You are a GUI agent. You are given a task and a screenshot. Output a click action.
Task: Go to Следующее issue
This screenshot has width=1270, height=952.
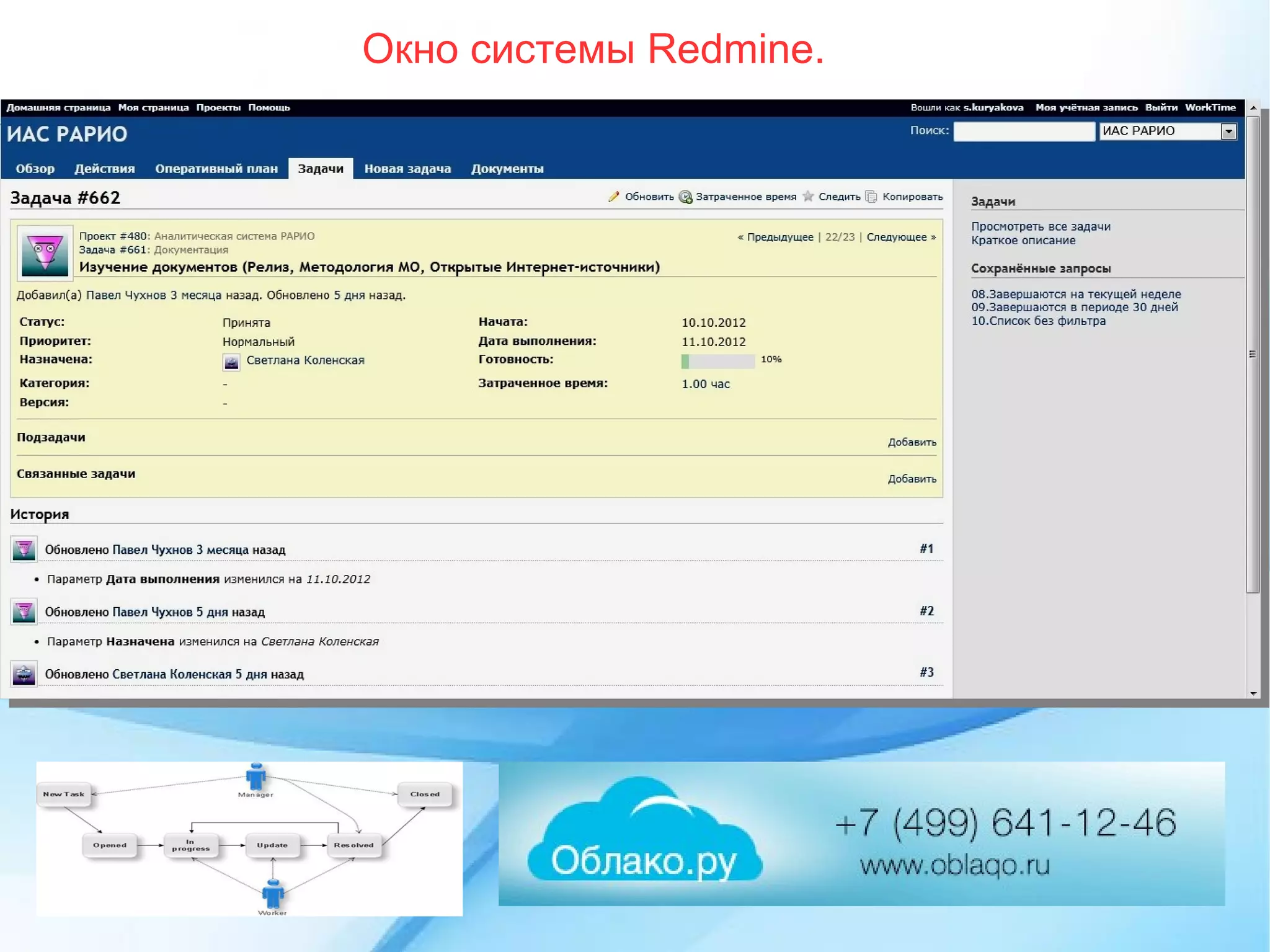point(896,237)
